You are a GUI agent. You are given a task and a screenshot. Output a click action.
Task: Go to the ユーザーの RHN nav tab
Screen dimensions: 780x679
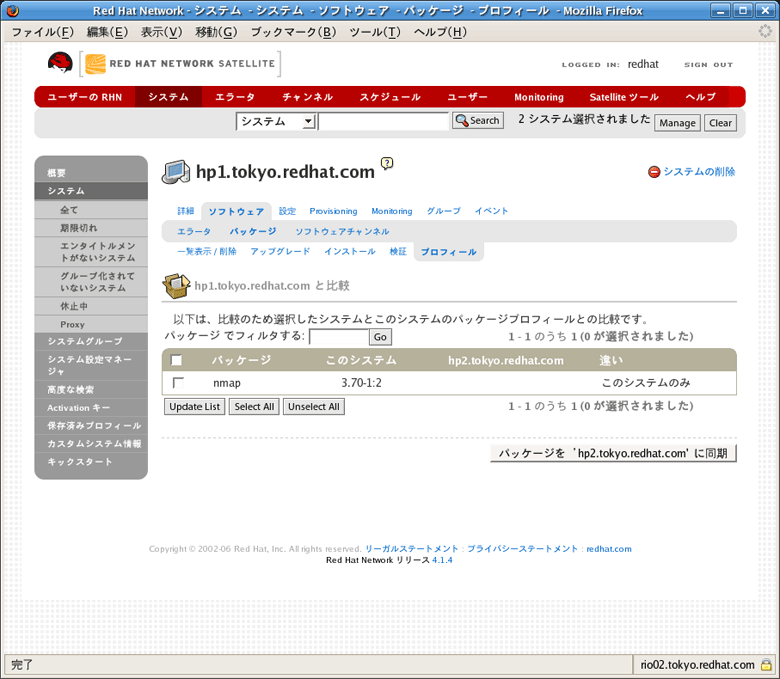click(x=85, y=97)
